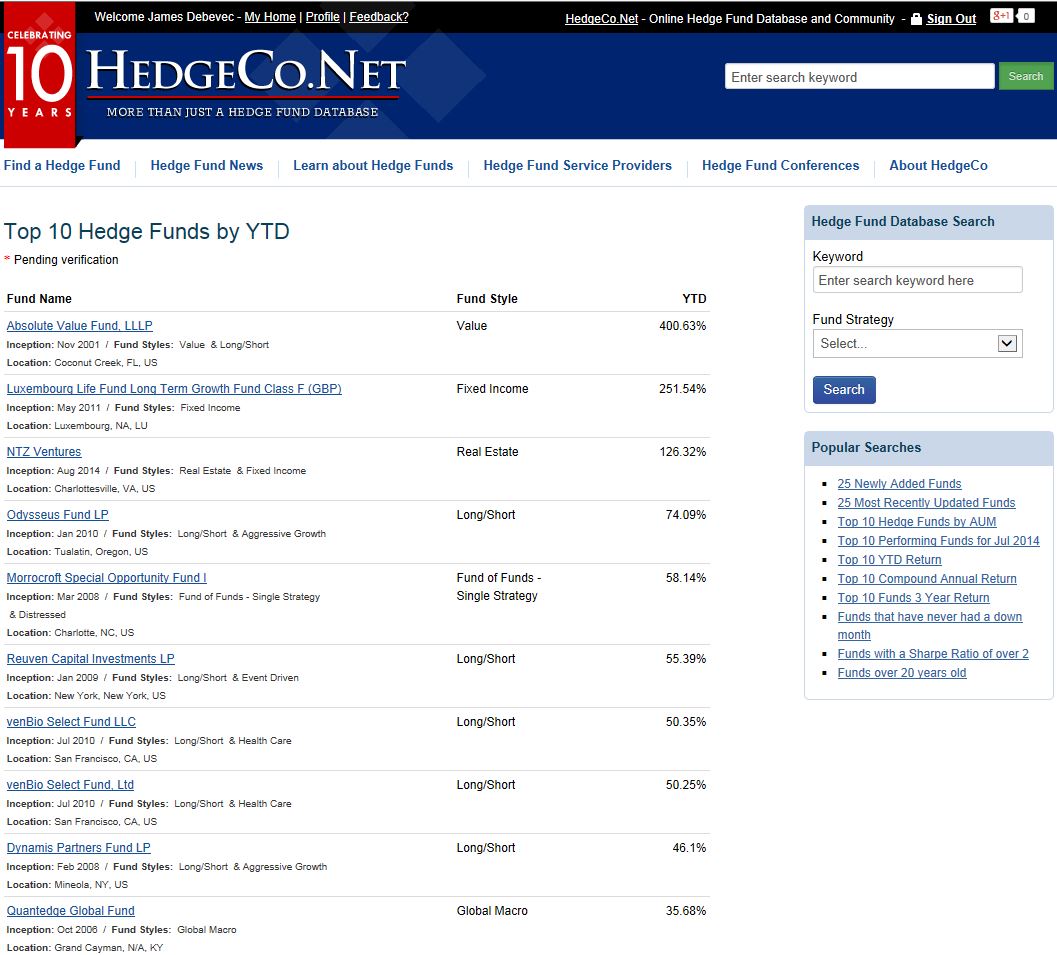
Task: Open the Fund Strategy dropdown
Action: [917, 344]
